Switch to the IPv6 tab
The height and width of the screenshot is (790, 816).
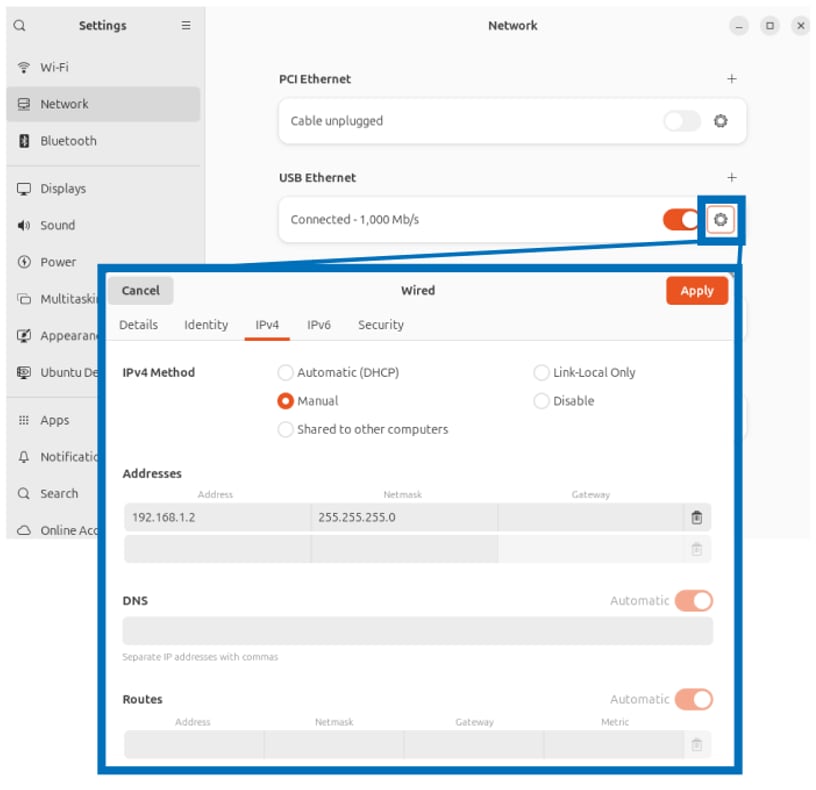[319, 325]
